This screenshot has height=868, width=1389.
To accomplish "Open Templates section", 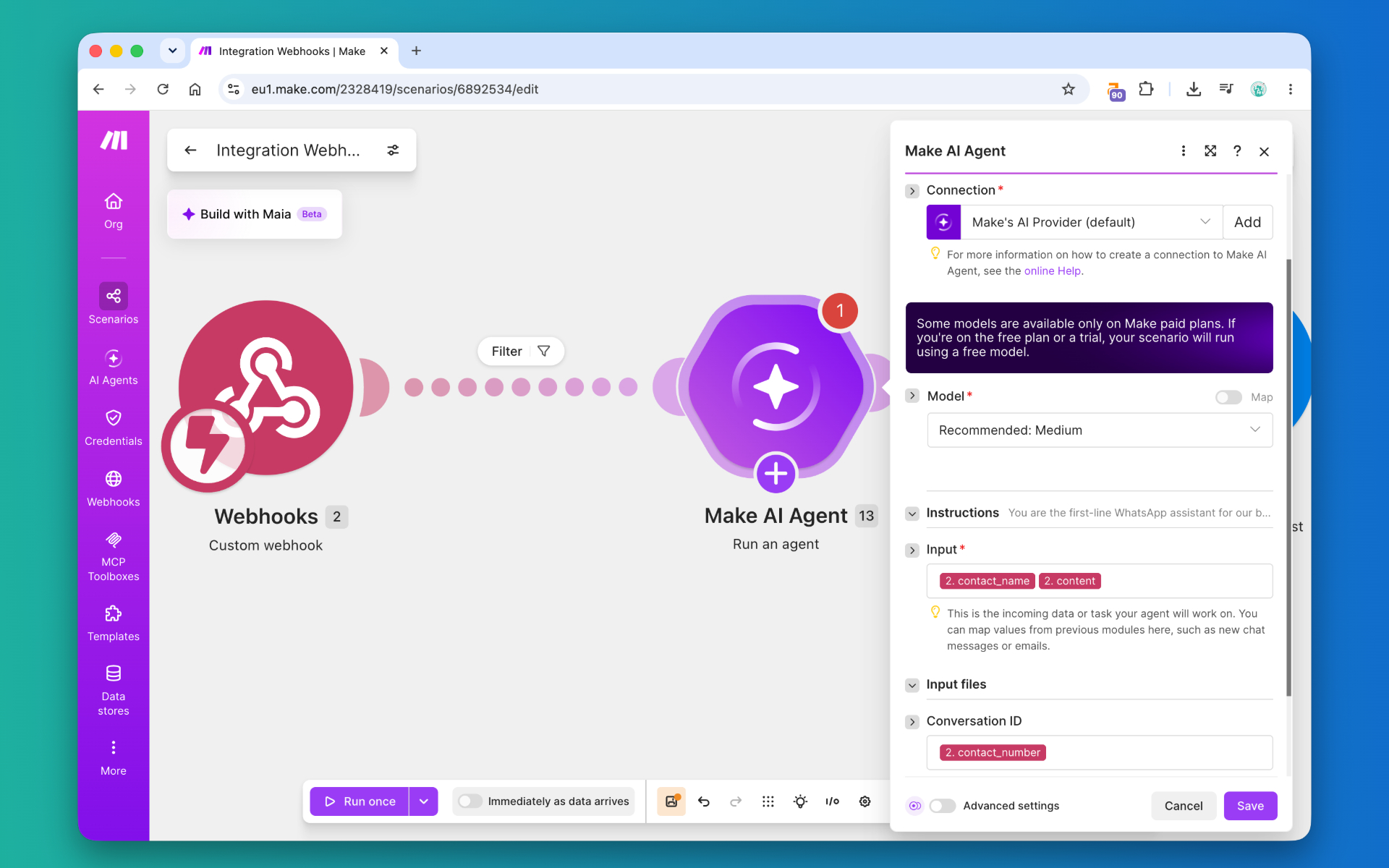I will pos(114,624).
